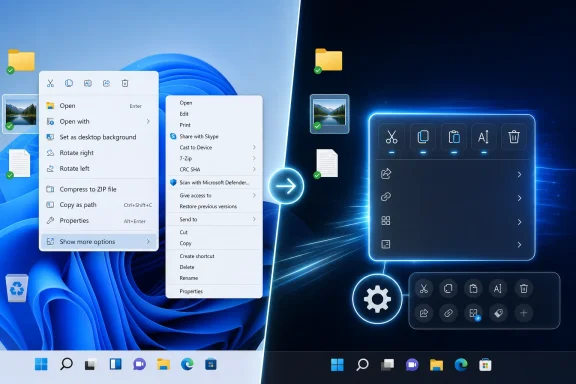Open the large gear settings icon
This screenshot has width=576, height=384.
pos(377,299)
